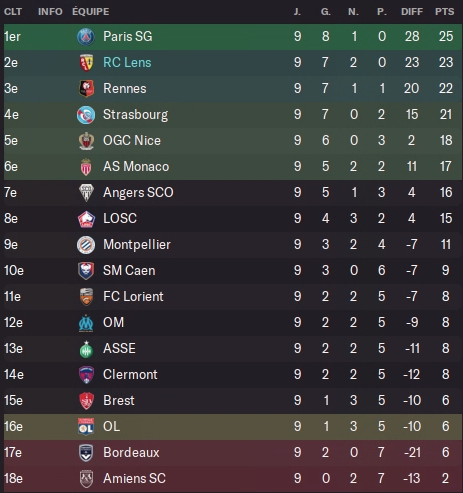The width and height of the screenshot is (463, 493).
Task: Click the OM club crest
Action: (x=86, y=323)
